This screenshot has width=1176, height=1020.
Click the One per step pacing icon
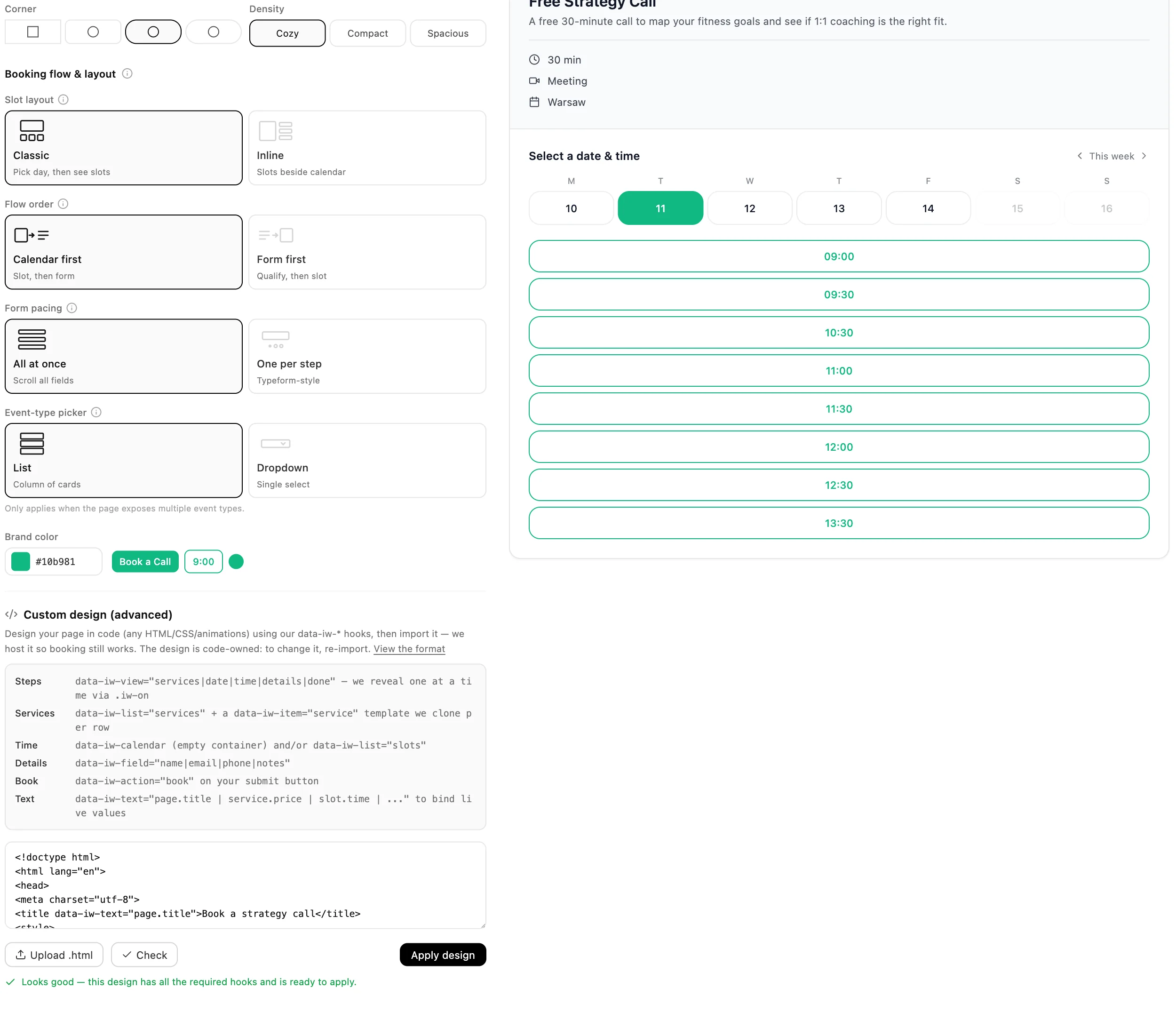tap(276, 339)
